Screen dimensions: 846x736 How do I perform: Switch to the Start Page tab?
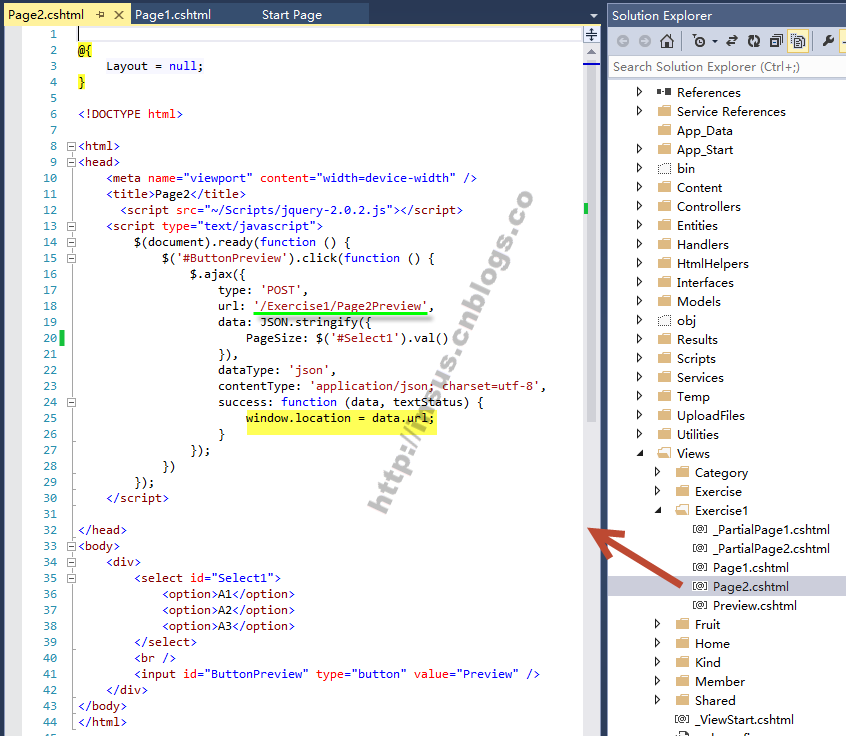coord(292,15)
